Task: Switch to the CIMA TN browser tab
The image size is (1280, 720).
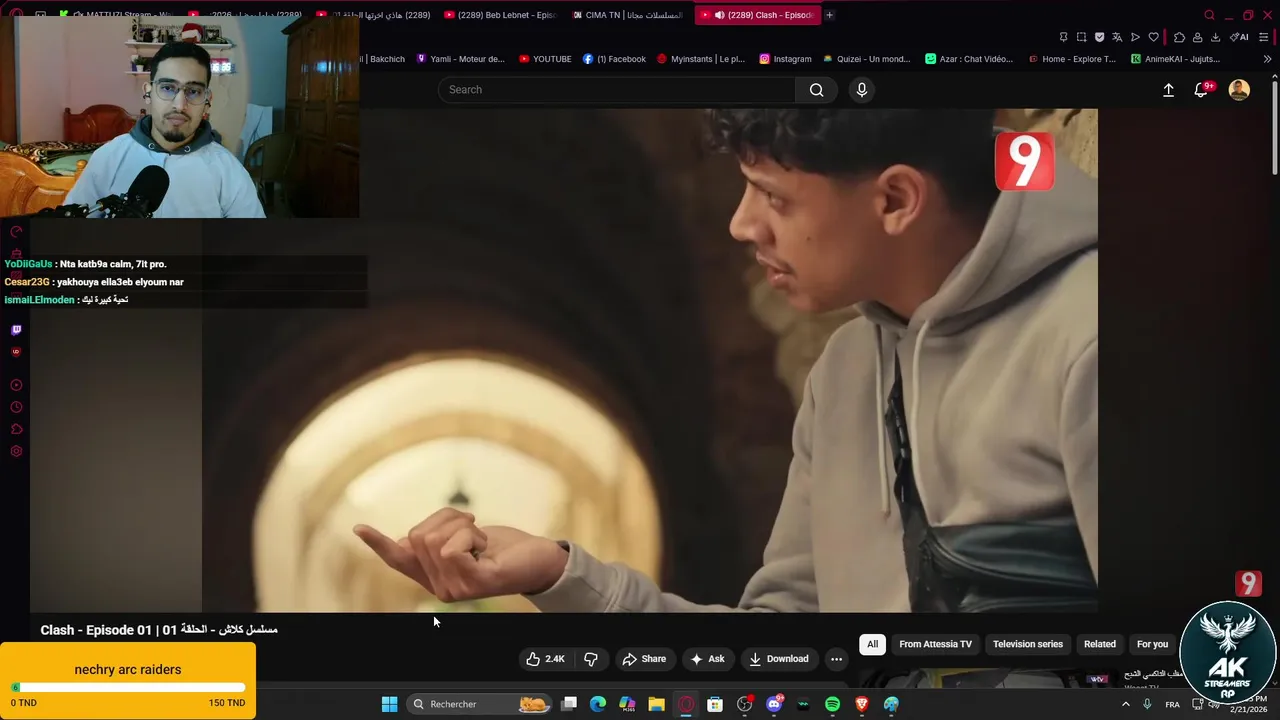Action: (627, 15)
